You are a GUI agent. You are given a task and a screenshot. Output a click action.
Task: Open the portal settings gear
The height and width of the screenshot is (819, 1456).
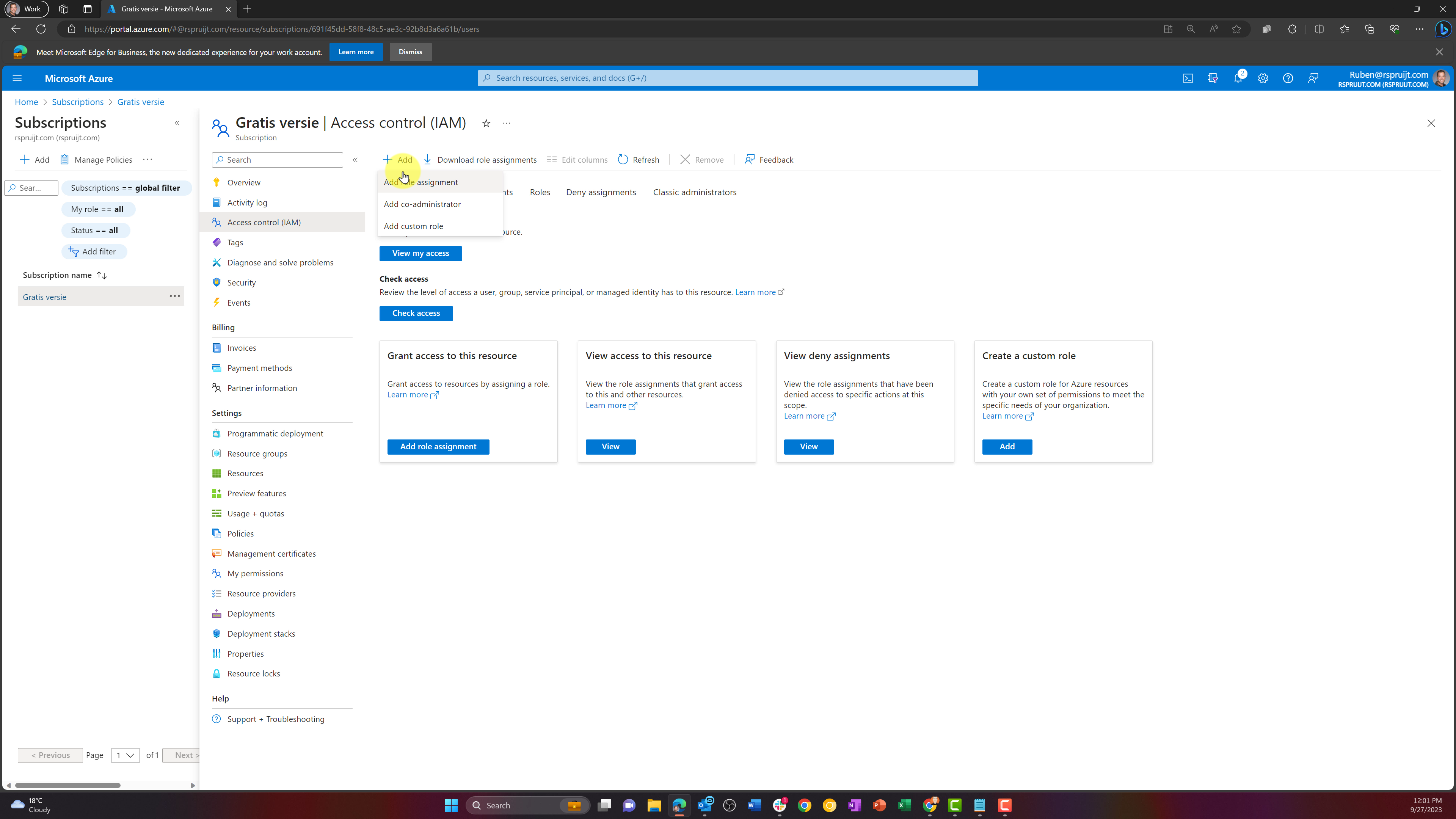(x=1263, y=78)
